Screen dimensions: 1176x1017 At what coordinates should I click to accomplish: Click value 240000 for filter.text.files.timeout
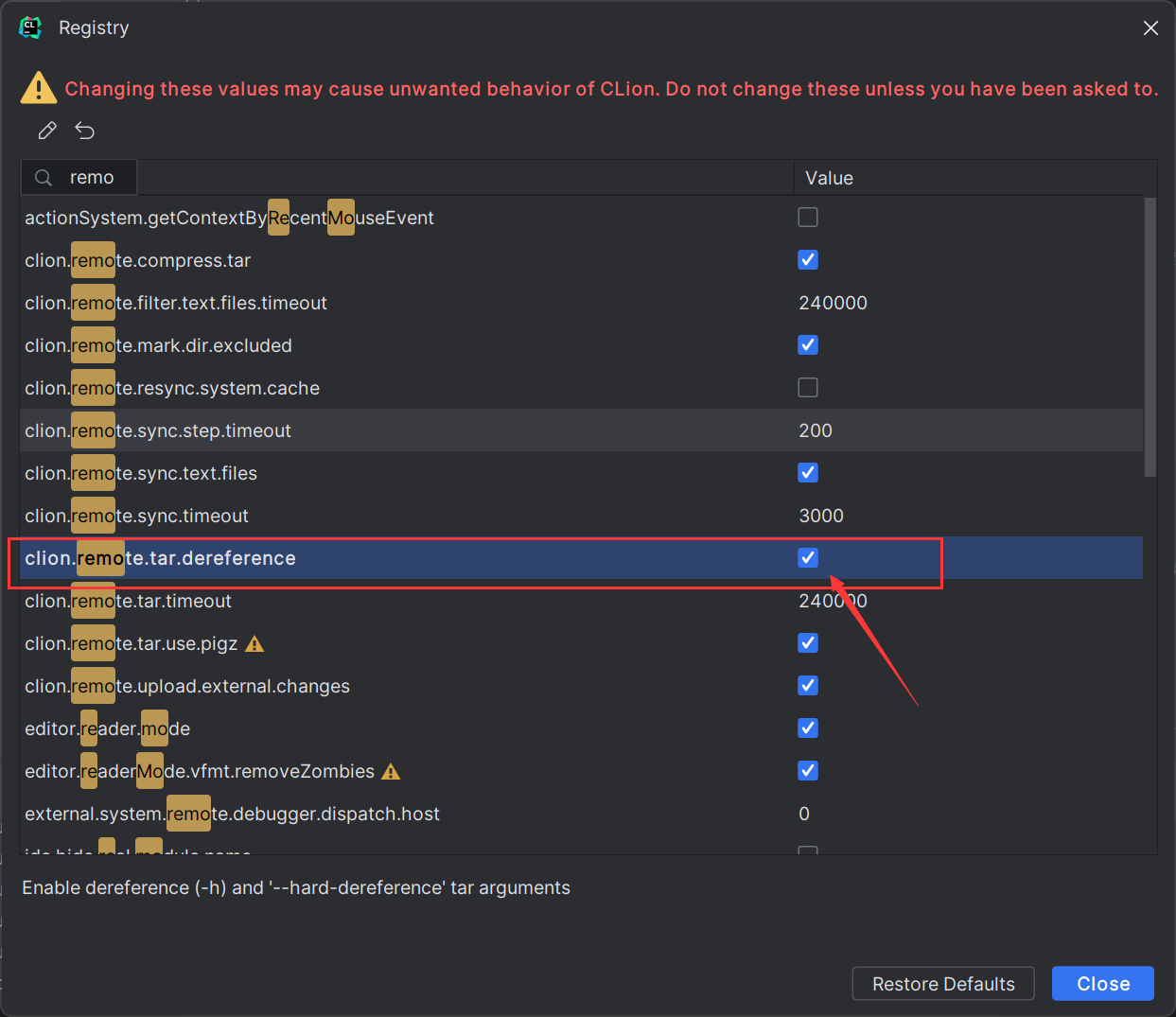click(x=833, y=303)
